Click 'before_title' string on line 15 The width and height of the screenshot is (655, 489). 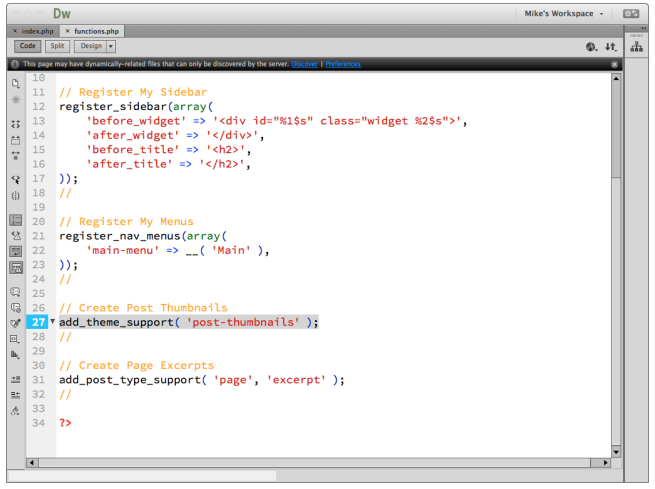tap(133, 149)
